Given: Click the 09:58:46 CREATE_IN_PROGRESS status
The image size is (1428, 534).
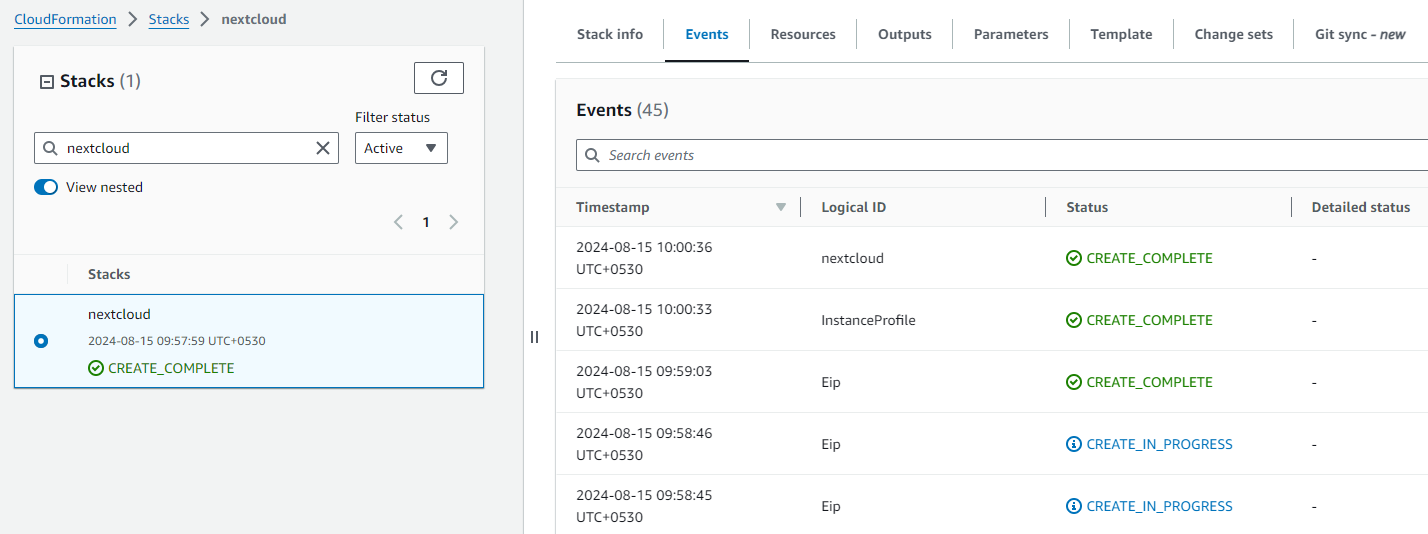Looking at the screenshot, I should 1159,444.
